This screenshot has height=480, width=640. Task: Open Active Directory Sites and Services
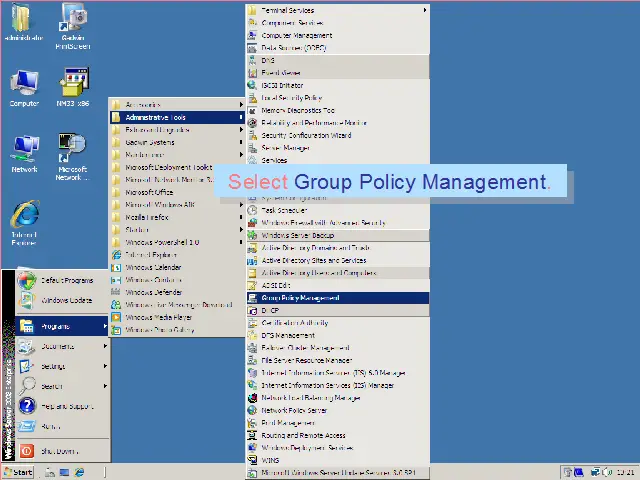[338, 260]
